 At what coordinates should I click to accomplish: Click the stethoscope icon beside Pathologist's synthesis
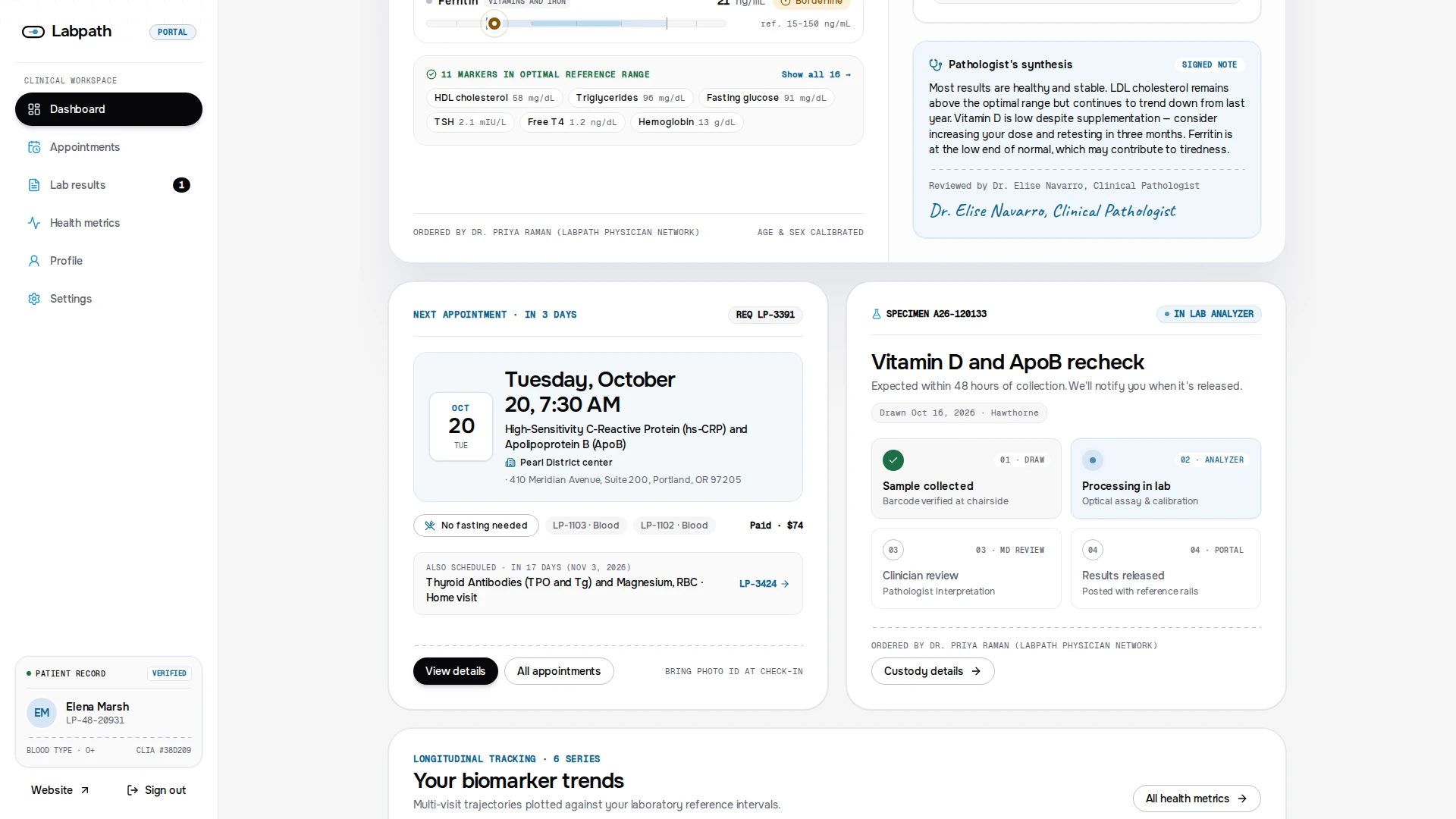(x=936, y=64)
